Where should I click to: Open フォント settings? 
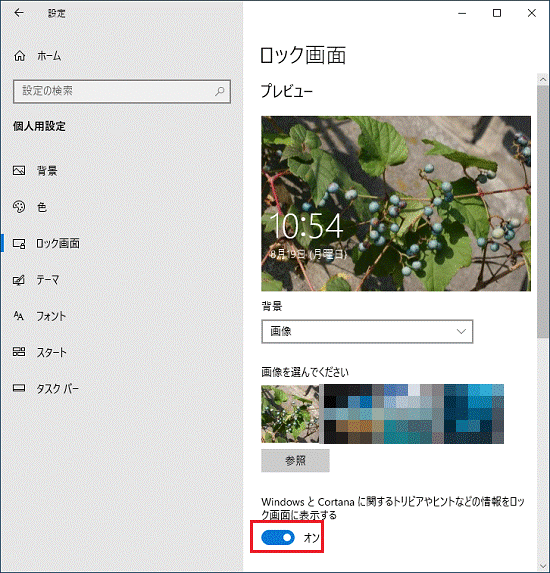(x=51, y=316)
